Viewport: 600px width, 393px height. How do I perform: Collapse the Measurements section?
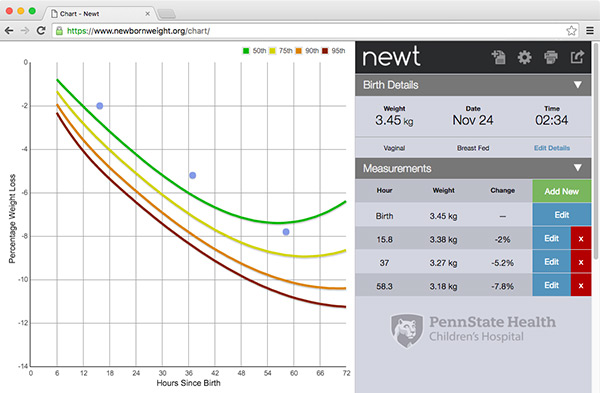pos(578,168)
